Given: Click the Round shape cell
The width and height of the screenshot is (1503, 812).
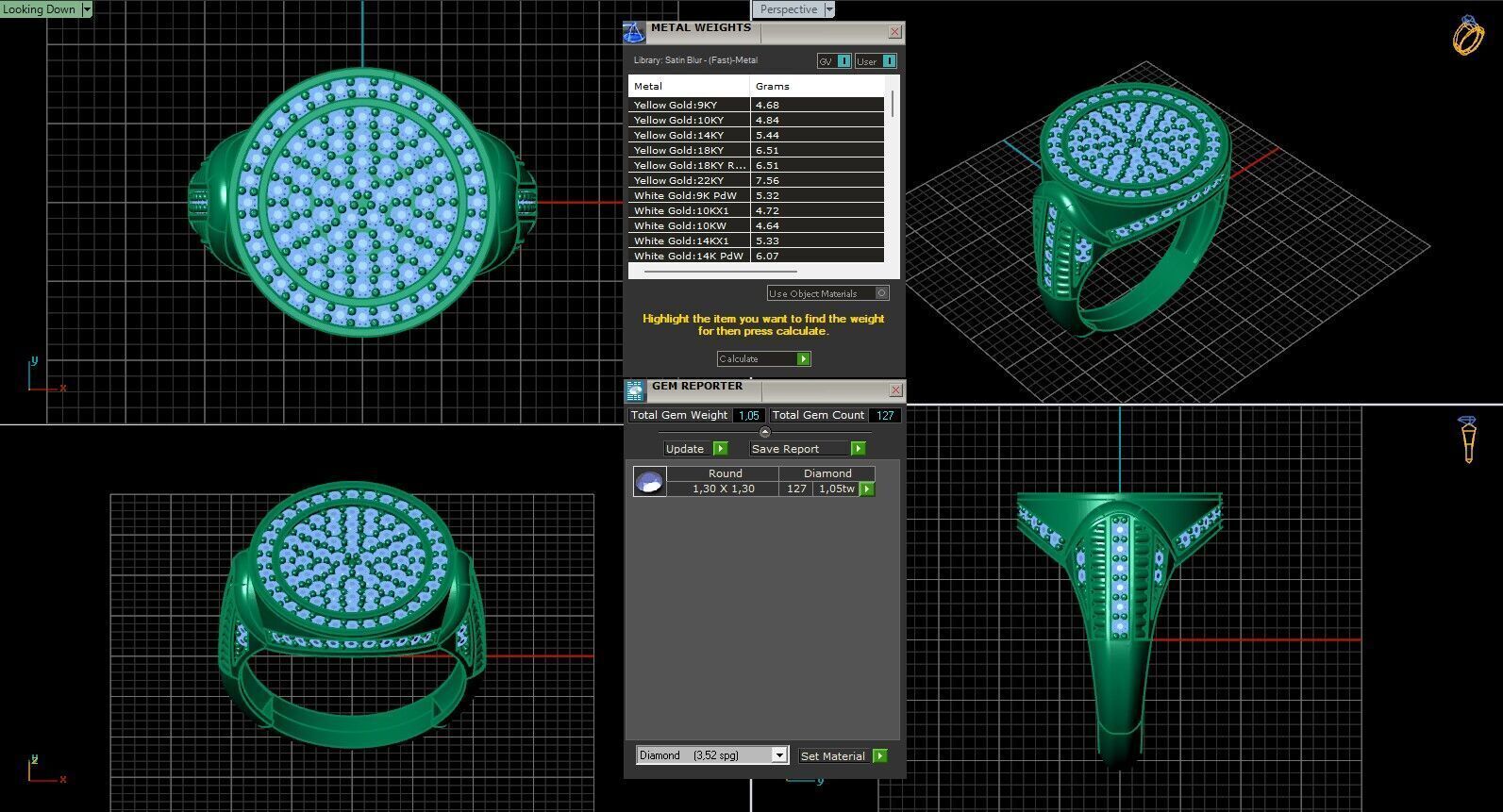Looking at the screenshot, I should [x=725, y=473].
